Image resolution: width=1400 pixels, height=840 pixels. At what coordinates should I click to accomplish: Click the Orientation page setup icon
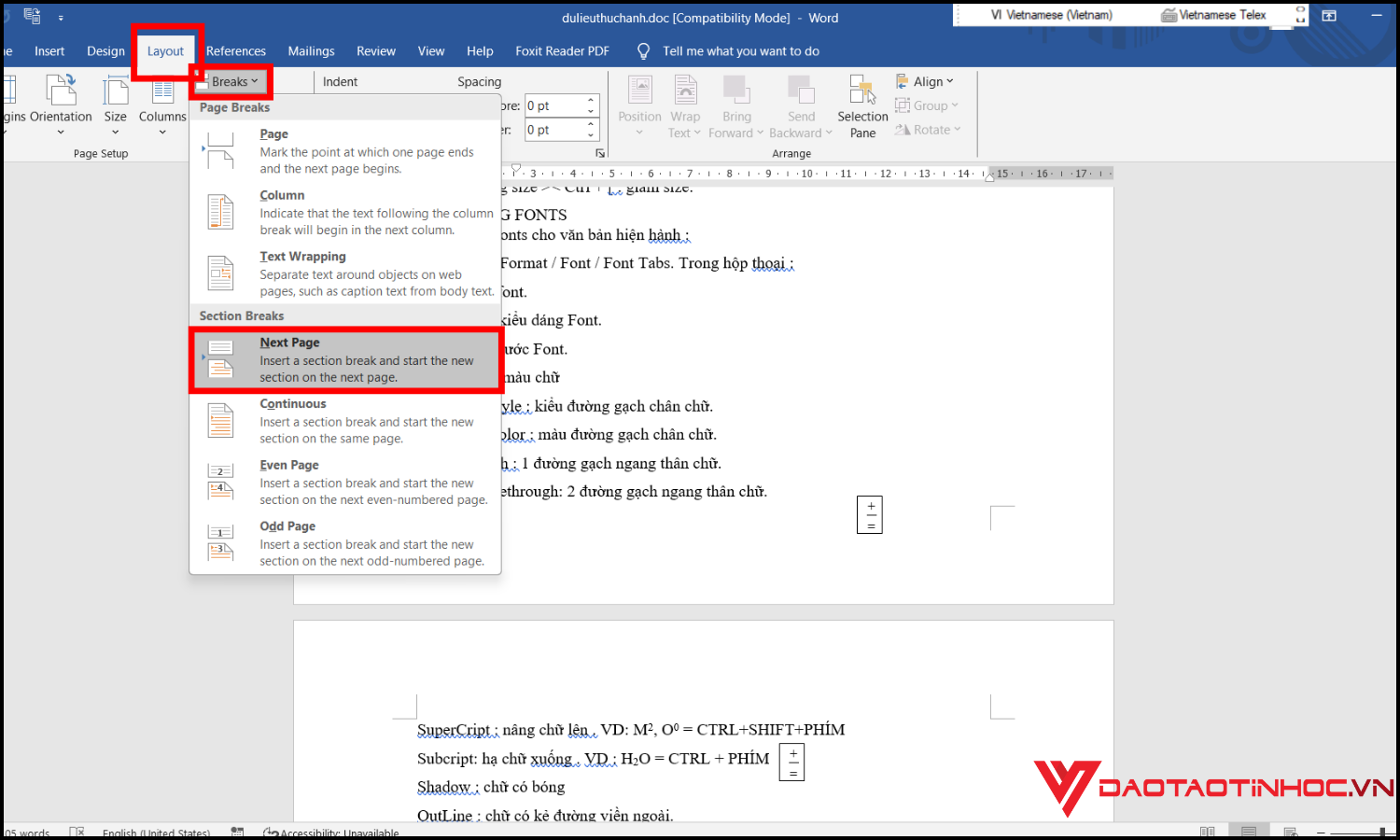click(62, 91)
